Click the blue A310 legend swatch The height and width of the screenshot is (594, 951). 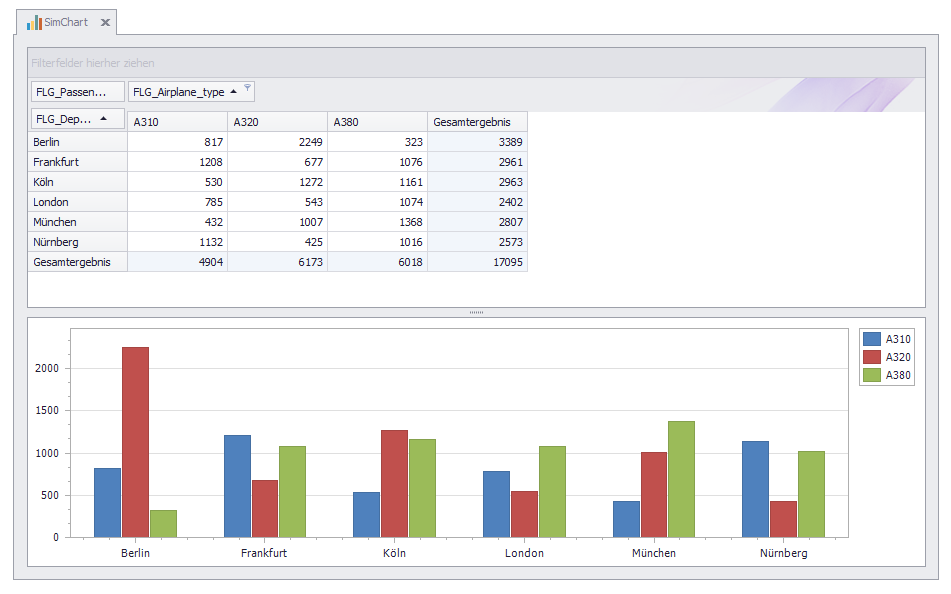coord(872,339)
